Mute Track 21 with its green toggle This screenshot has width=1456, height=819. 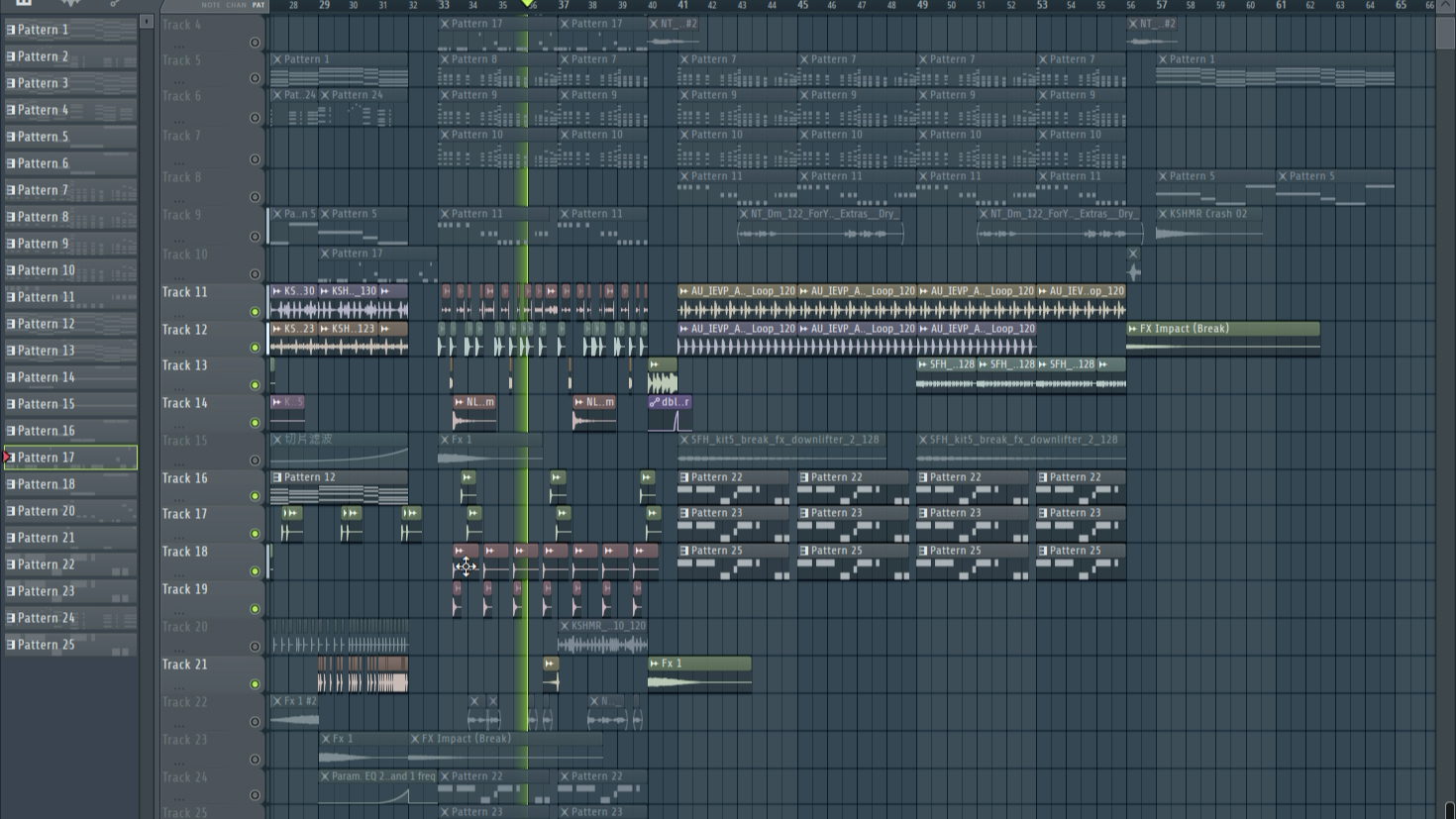click(255, 684)
